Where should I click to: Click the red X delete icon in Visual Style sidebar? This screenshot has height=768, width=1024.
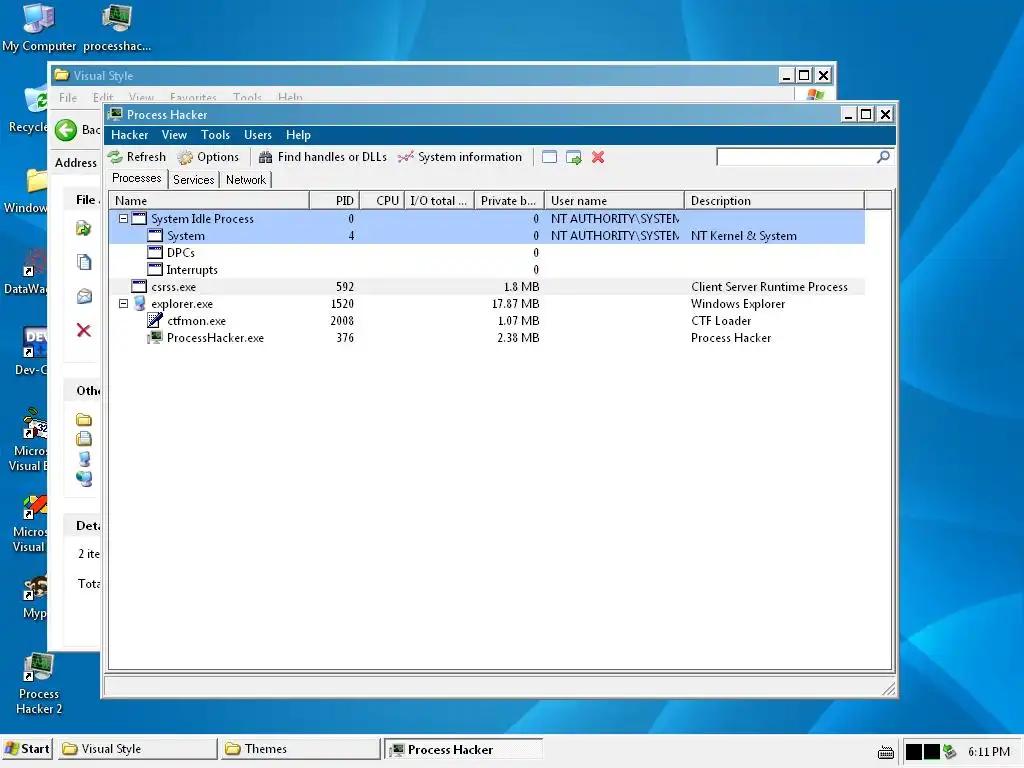tap(84, 330)
